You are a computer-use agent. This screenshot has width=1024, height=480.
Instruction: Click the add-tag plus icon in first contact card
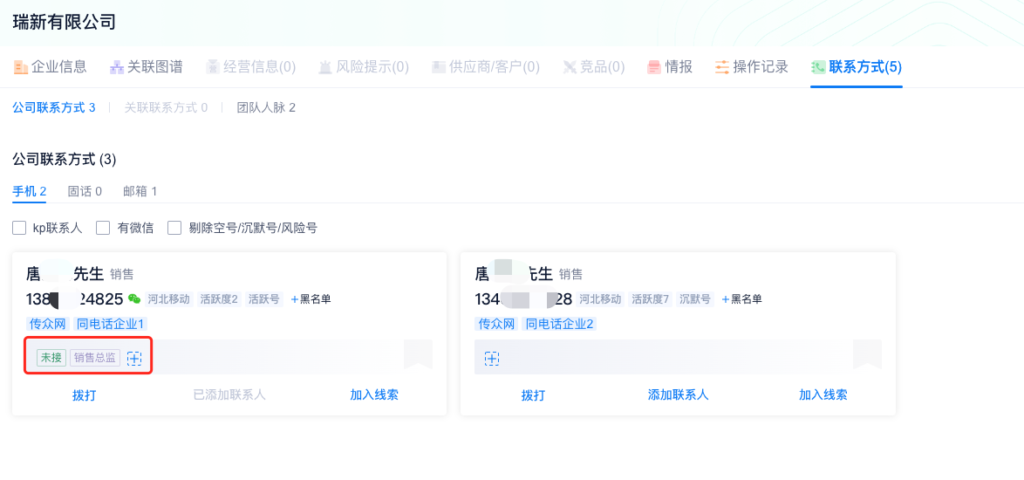[x=134, y=358]
